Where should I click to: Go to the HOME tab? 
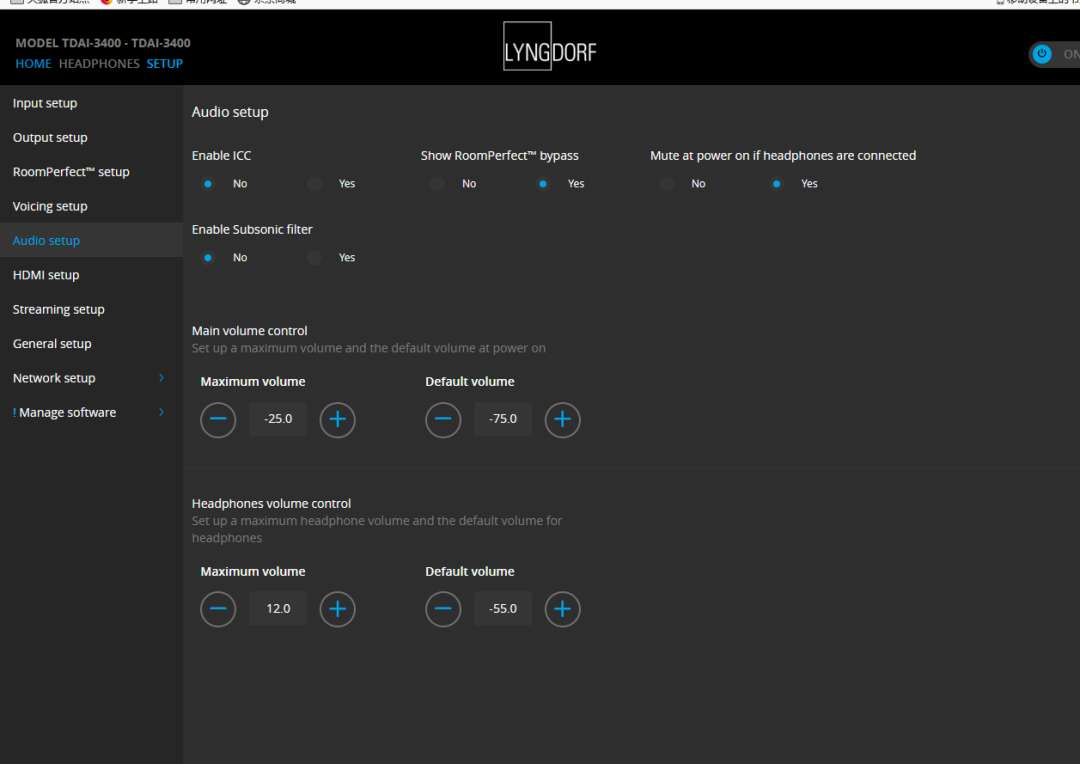pos(33,64)
